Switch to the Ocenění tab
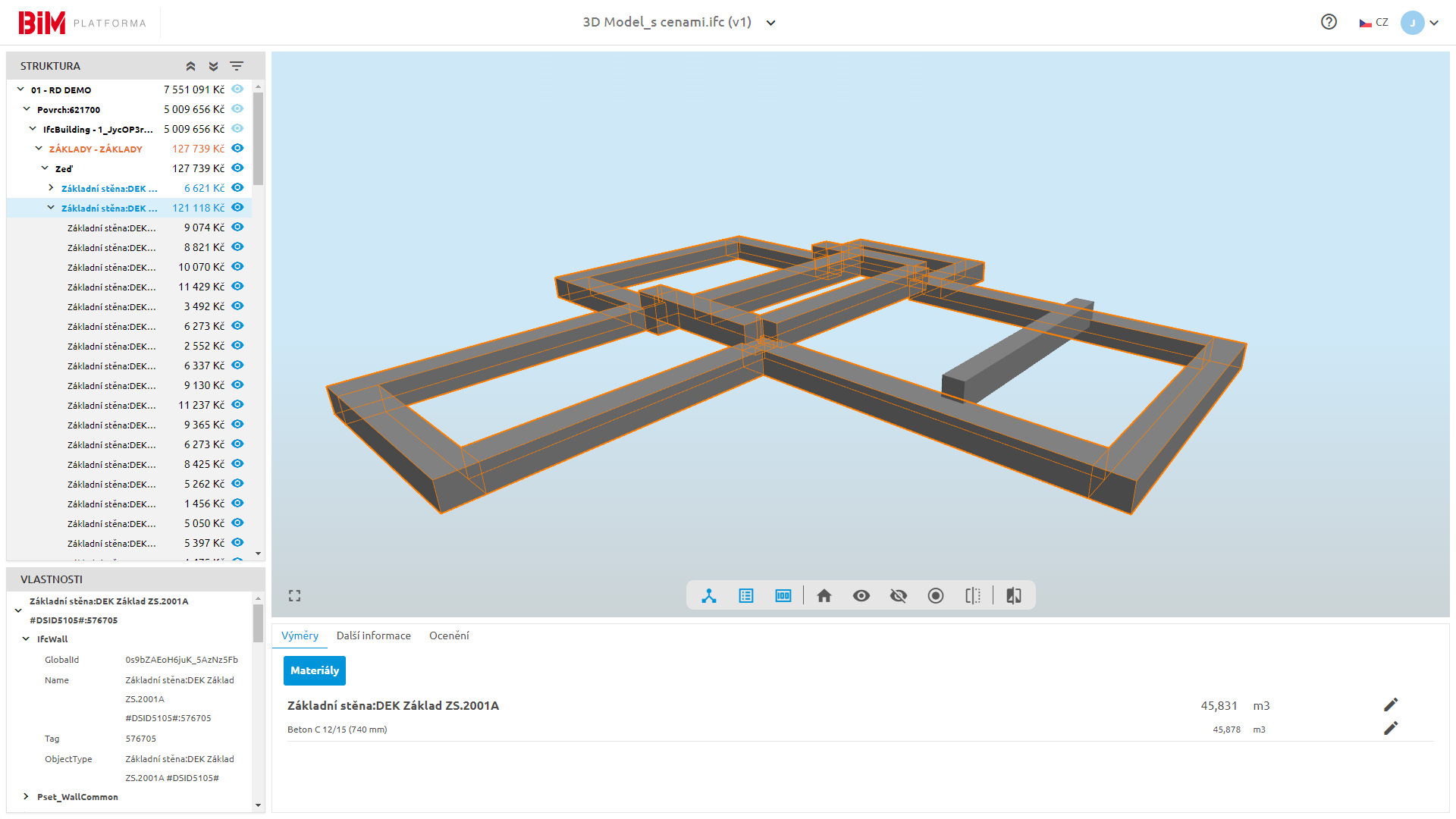The width and height of the screenshot is (1456, 819). tap(449, 635)
